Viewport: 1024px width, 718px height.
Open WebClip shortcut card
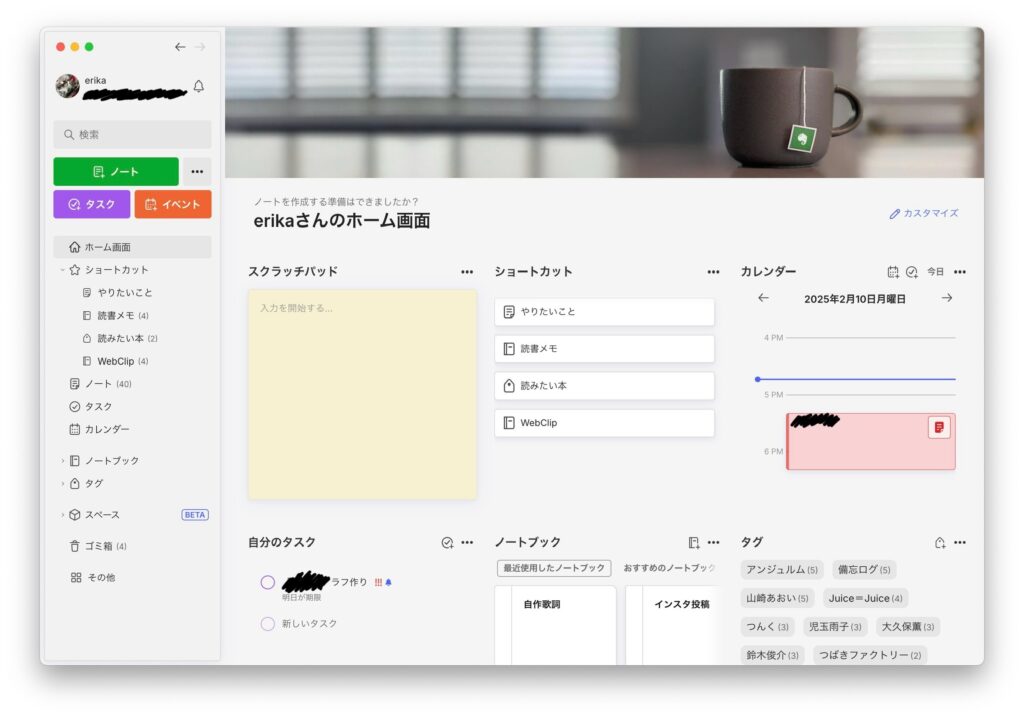[605, 423]
